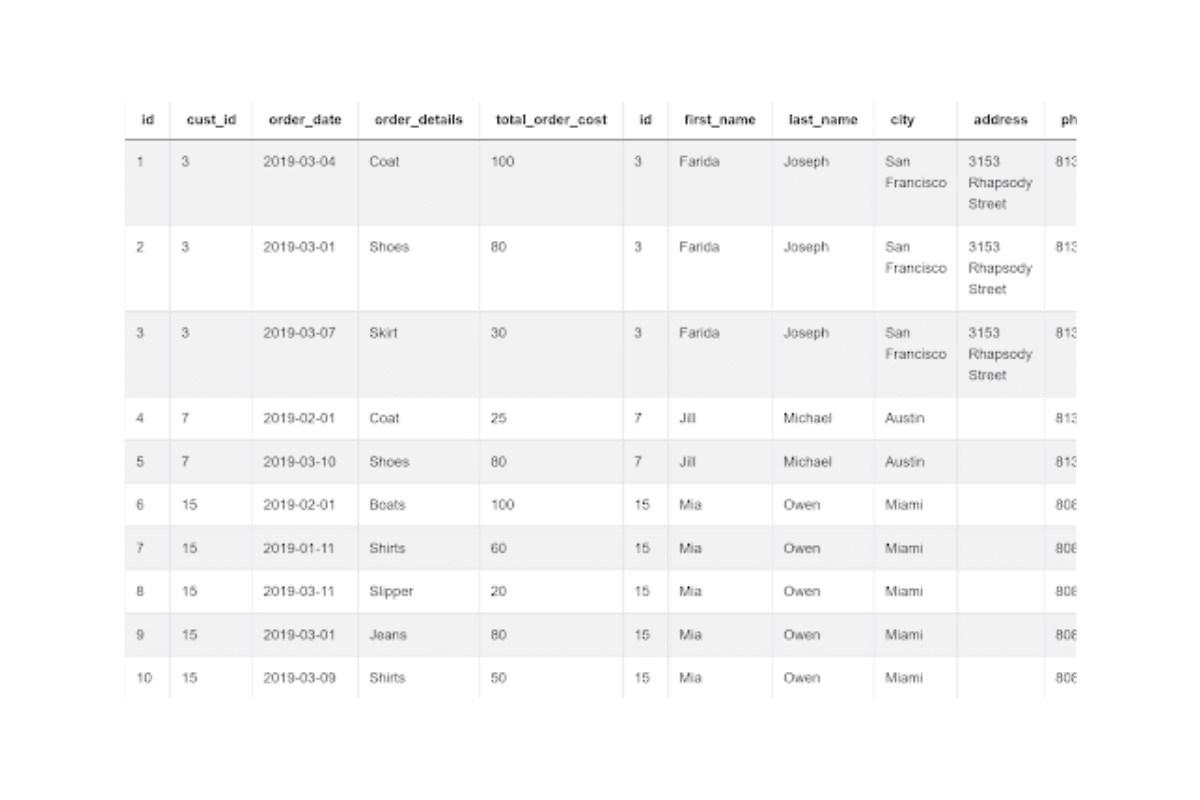Click the order date cell 2019-03-04
1200x800 pixels.
[x=300, y=161]
